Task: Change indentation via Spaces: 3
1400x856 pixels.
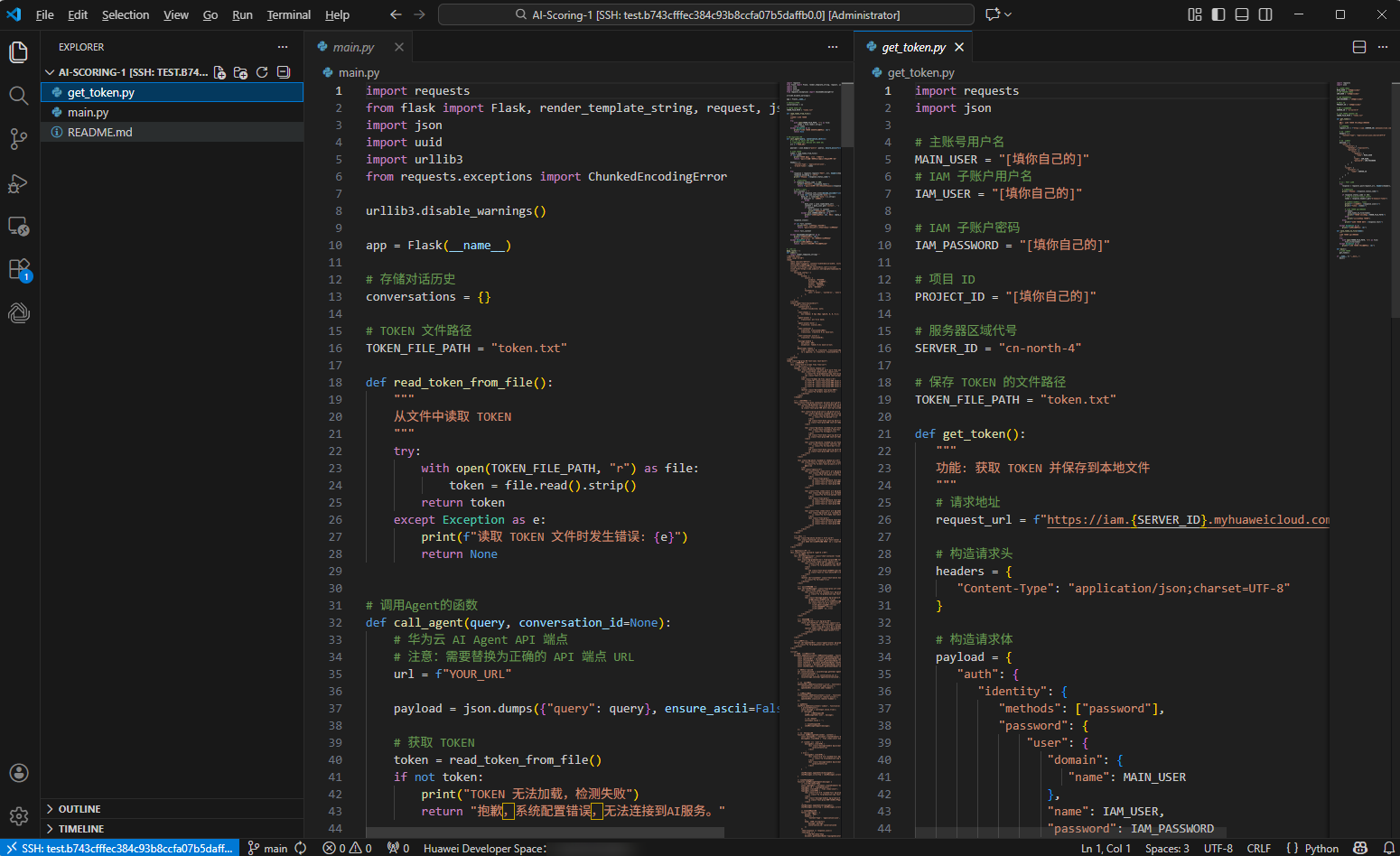Action: [1167, 848]
